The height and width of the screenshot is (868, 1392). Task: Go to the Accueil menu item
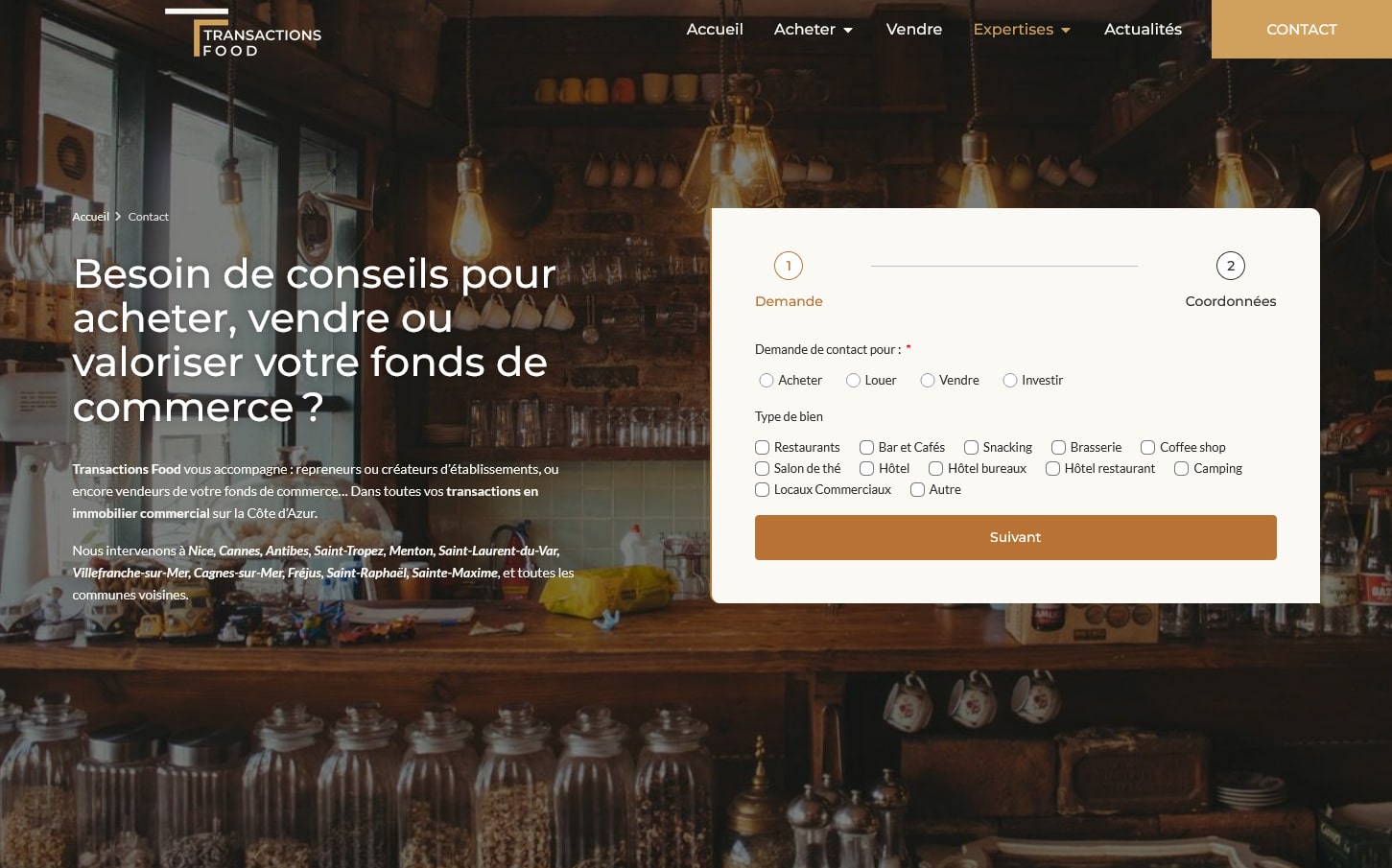coord(715,29)
